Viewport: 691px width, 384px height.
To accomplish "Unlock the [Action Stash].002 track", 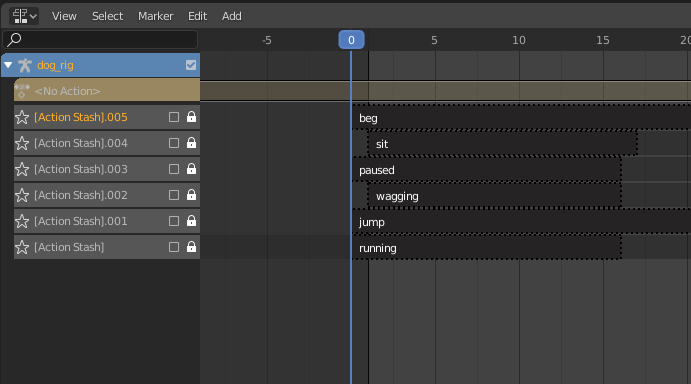I will click(x=191, y=195).
